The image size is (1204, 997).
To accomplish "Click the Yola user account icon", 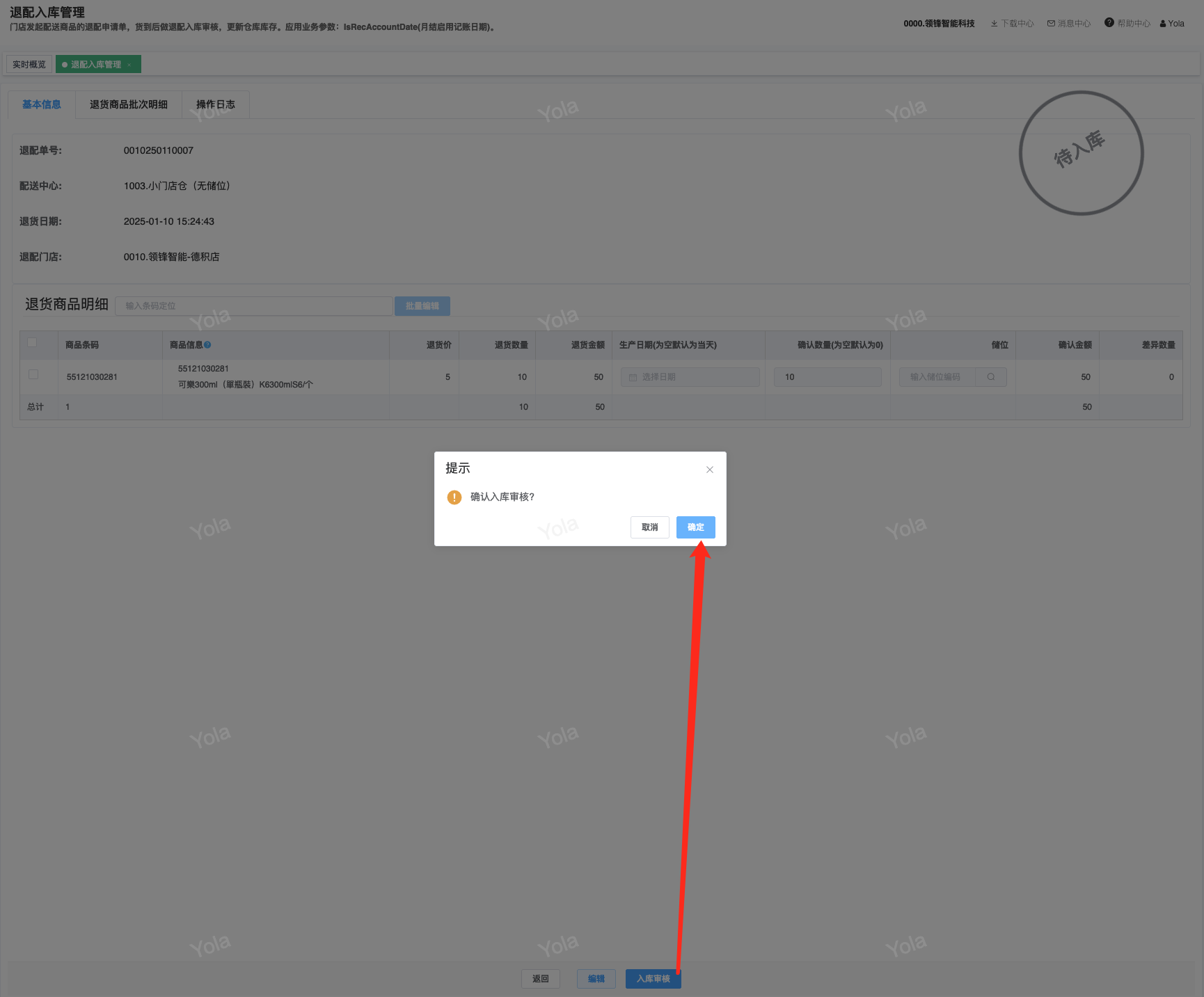I will 1172,24.
